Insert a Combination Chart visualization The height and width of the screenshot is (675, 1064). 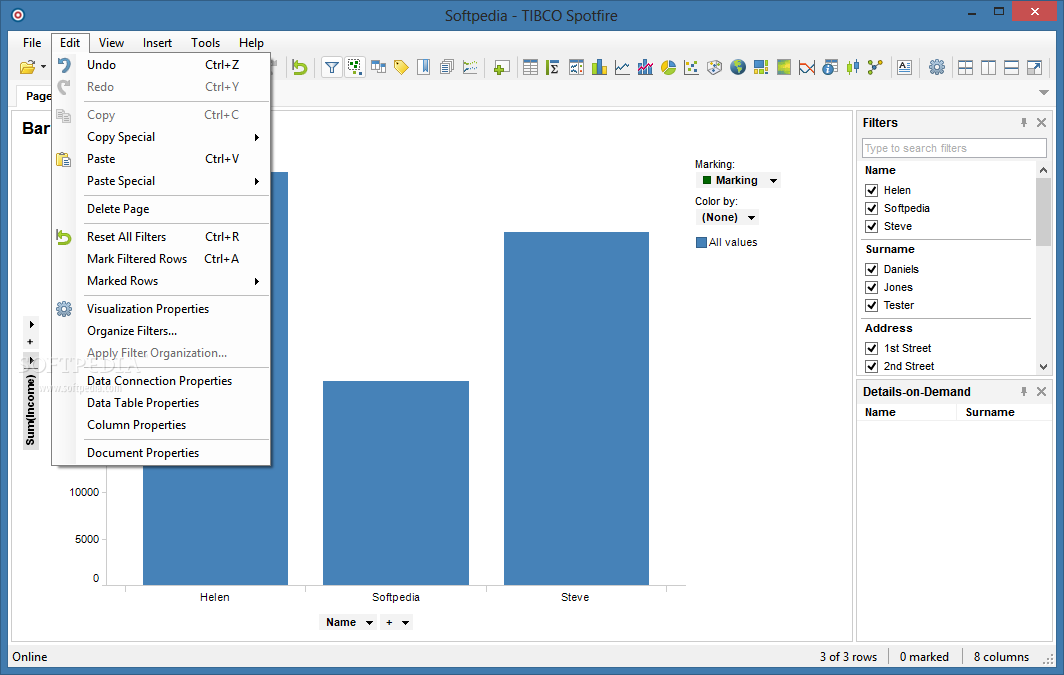pos(645,67)
